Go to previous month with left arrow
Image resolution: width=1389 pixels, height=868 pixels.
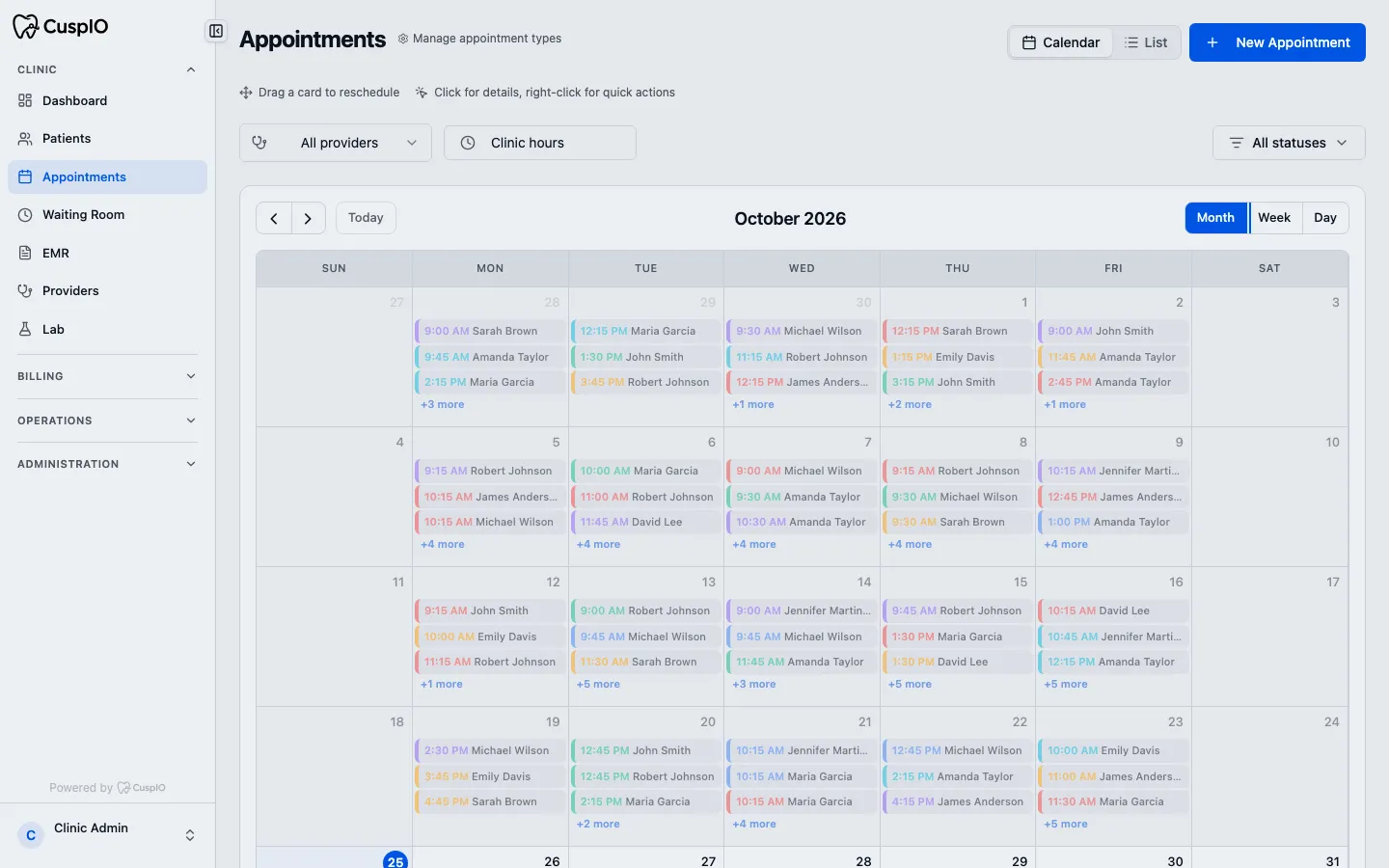point(274,218)
